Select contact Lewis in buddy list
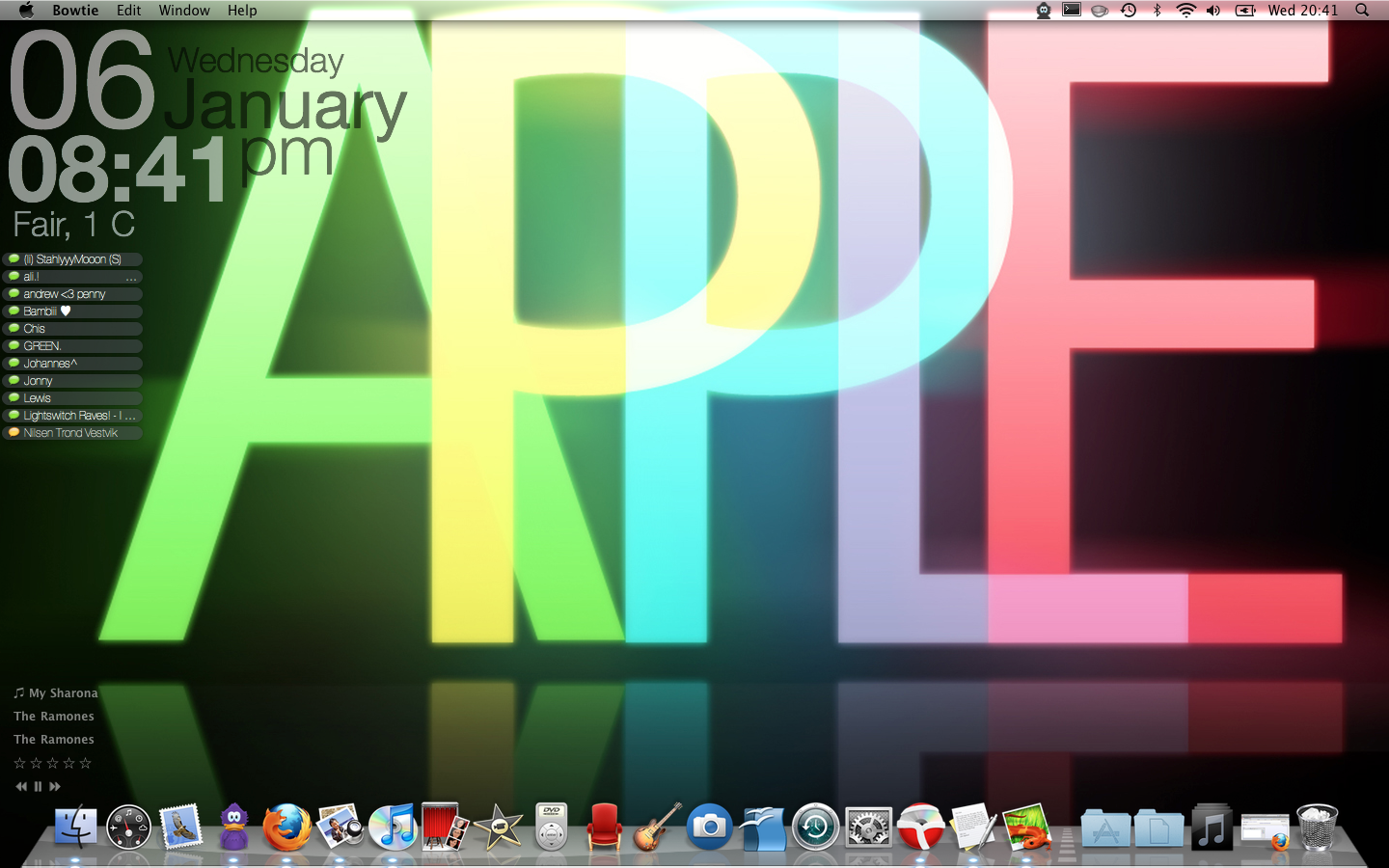This screenshot has height=868, width=1389. [72, 398]
